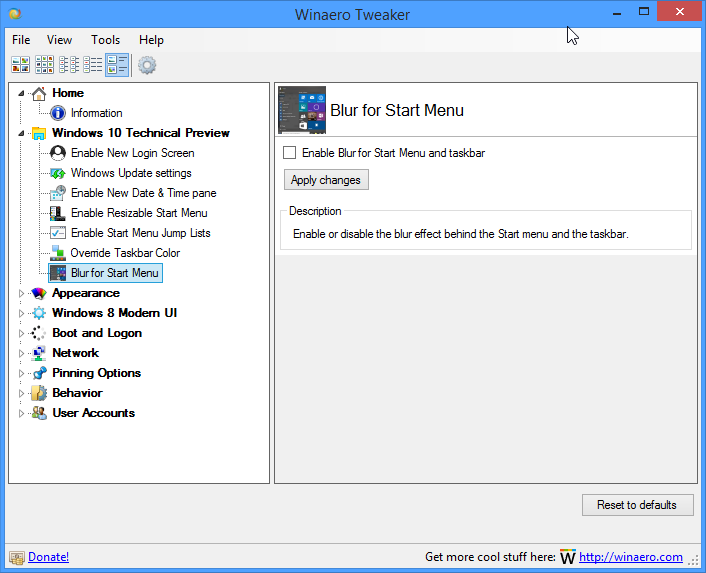706x573 pixels.
Task: Select Override Taskbar Color item
Action: point(125,253)
